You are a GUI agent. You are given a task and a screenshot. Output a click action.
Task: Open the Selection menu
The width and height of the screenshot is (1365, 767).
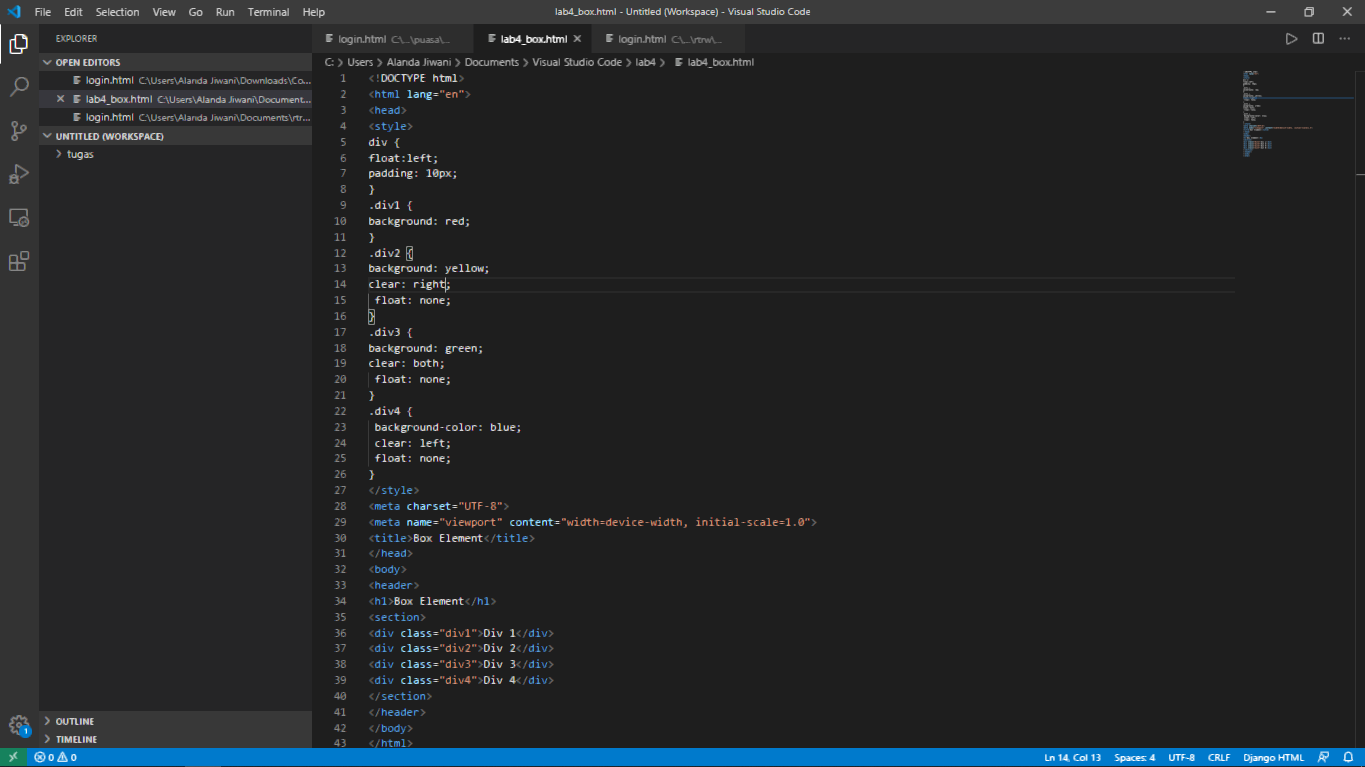(118, 12)
